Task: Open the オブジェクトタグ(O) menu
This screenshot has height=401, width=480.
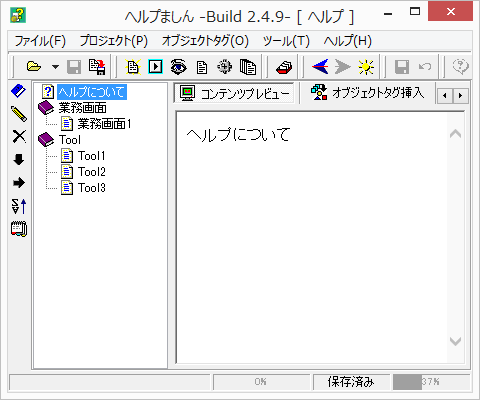Action: (x=205, y=41)
